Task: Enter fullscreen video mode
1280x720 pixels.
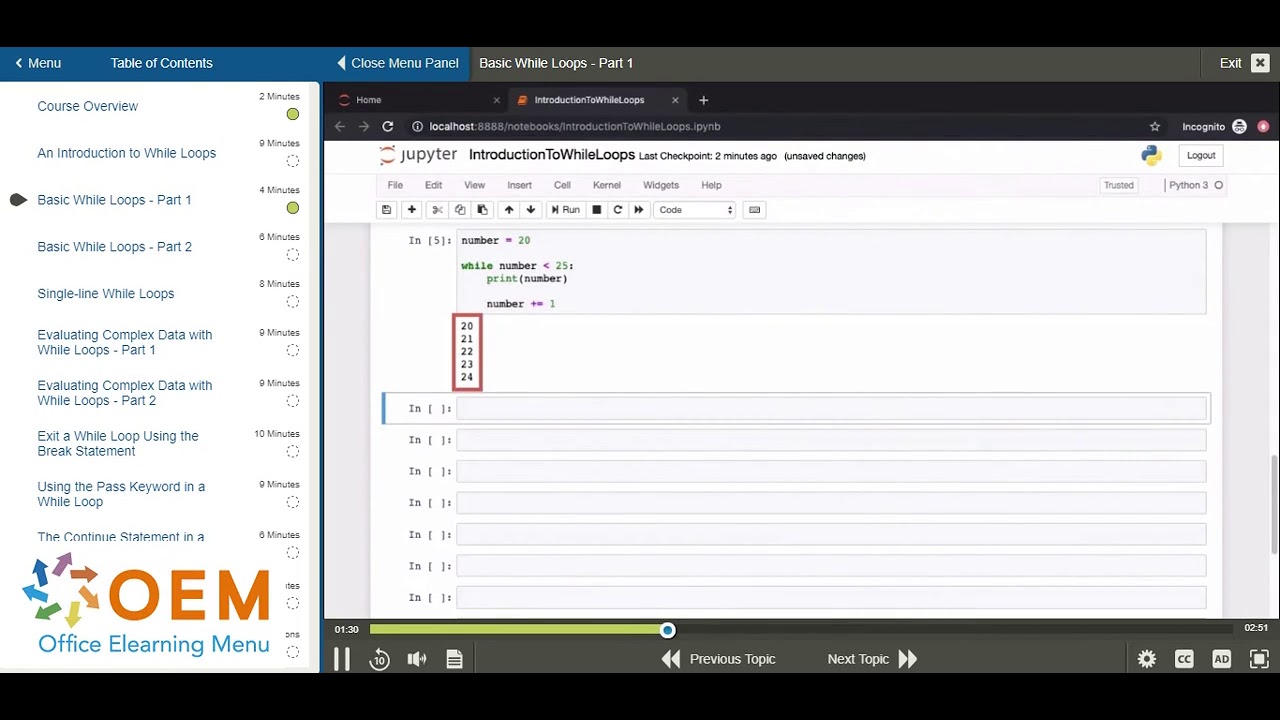Action: tap(1259, 659)
